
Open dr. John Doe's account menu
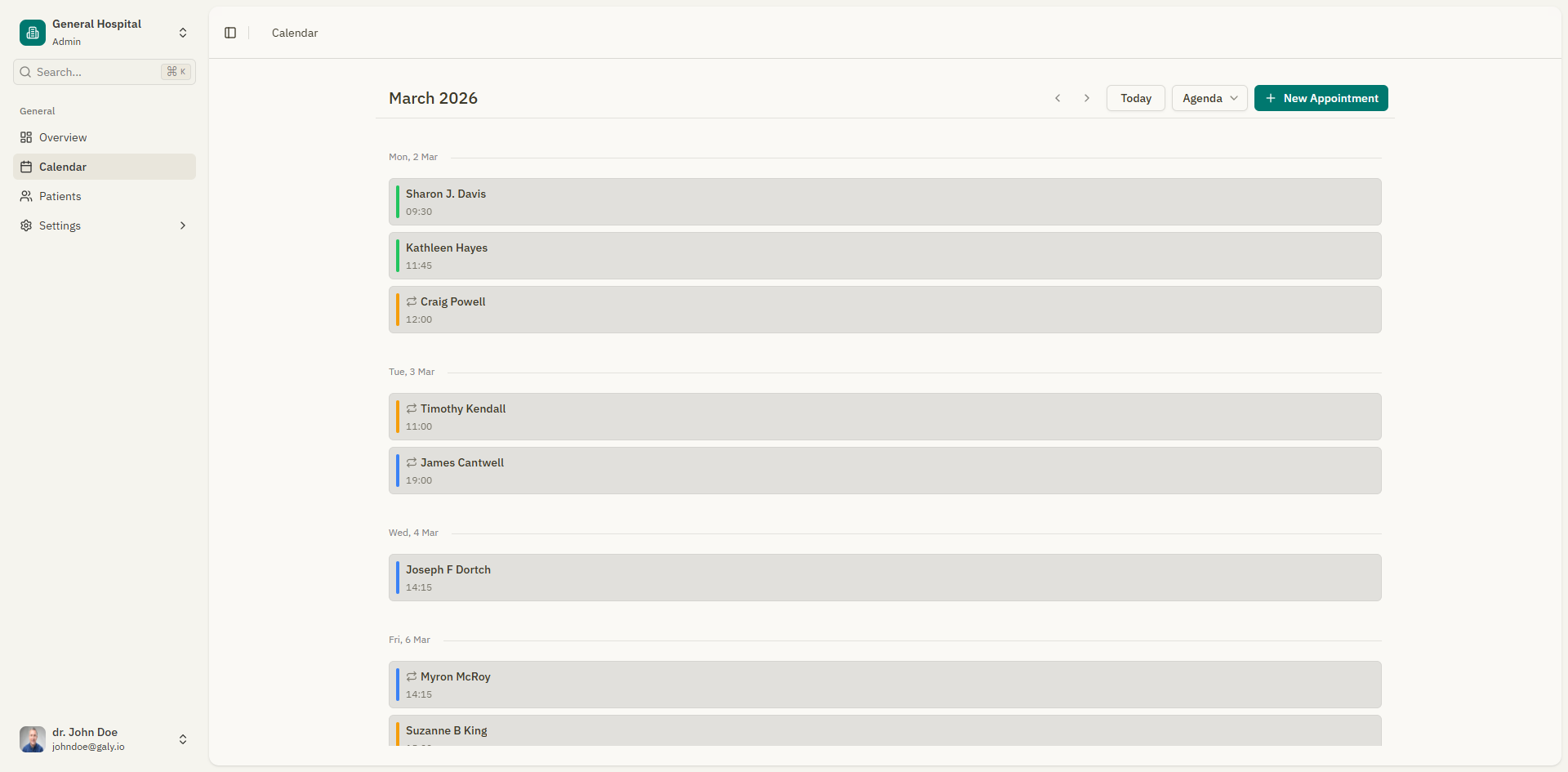(183, 739)
